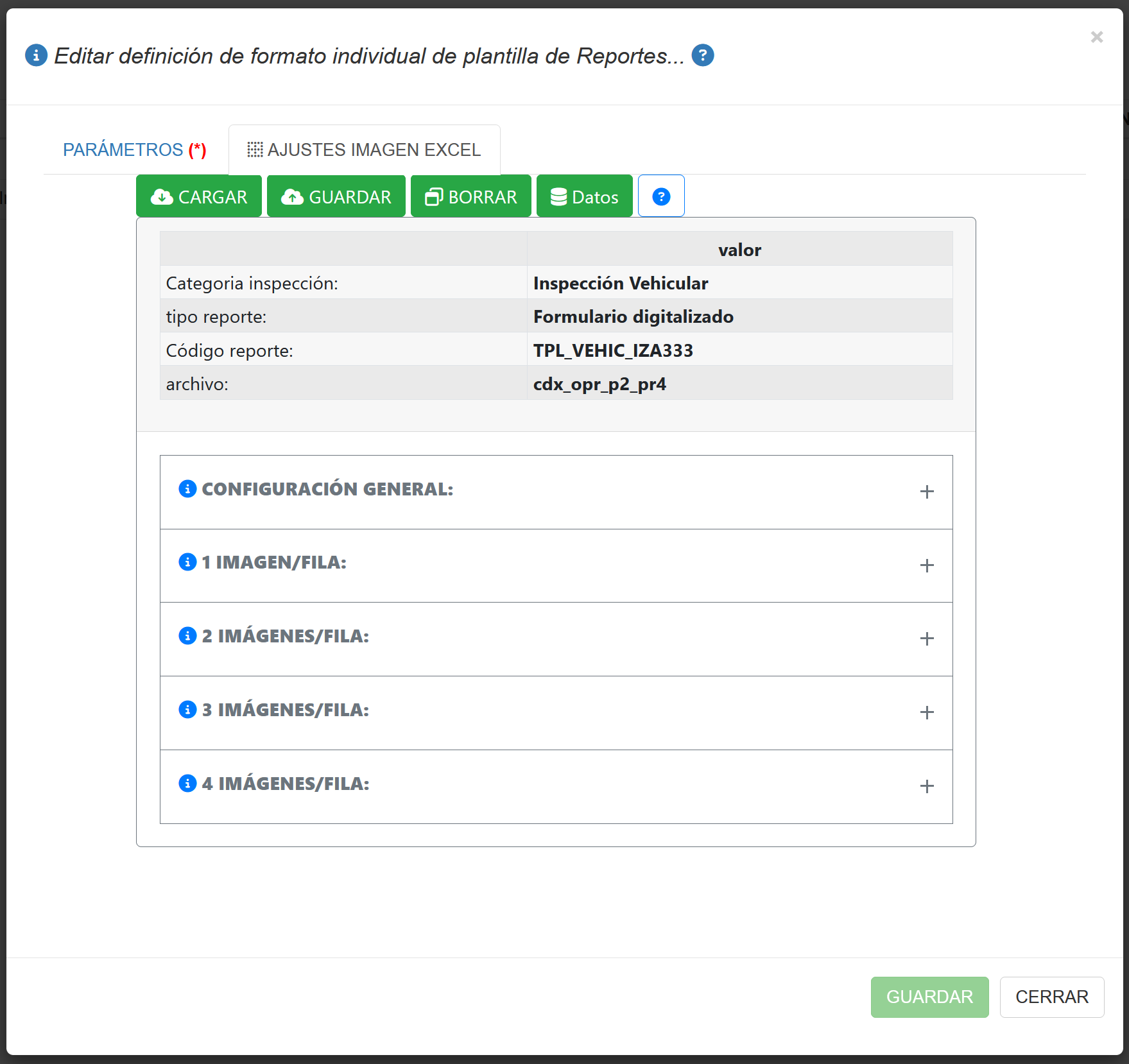Expand the 3 IMÁGENES/FILA section plus sign
This screenshot has height=1064, width=1129.
926,712
